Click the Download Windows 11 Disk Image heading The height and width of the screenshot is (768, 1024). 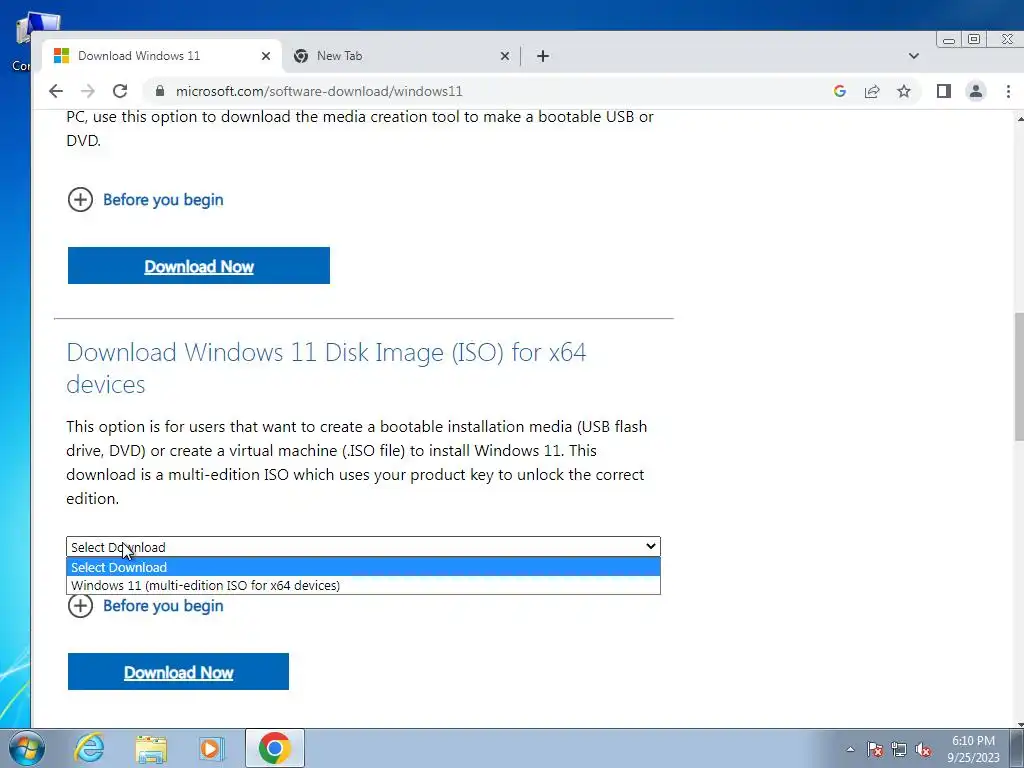(326, 368)
